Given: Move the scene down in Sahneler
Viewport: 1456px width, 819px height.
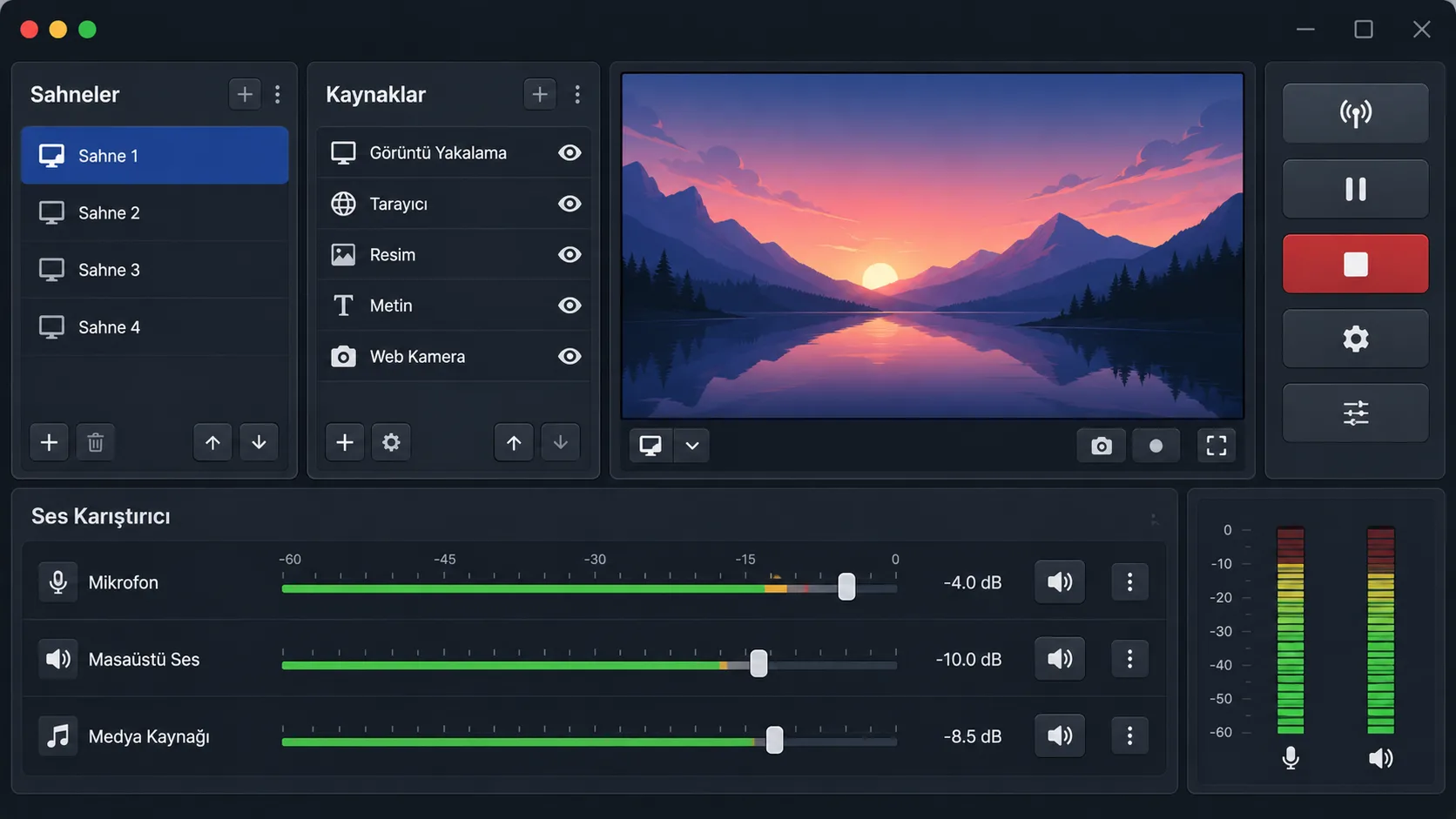Looking at the screenshot, I should pyautogui.click(x=259, y=442).
